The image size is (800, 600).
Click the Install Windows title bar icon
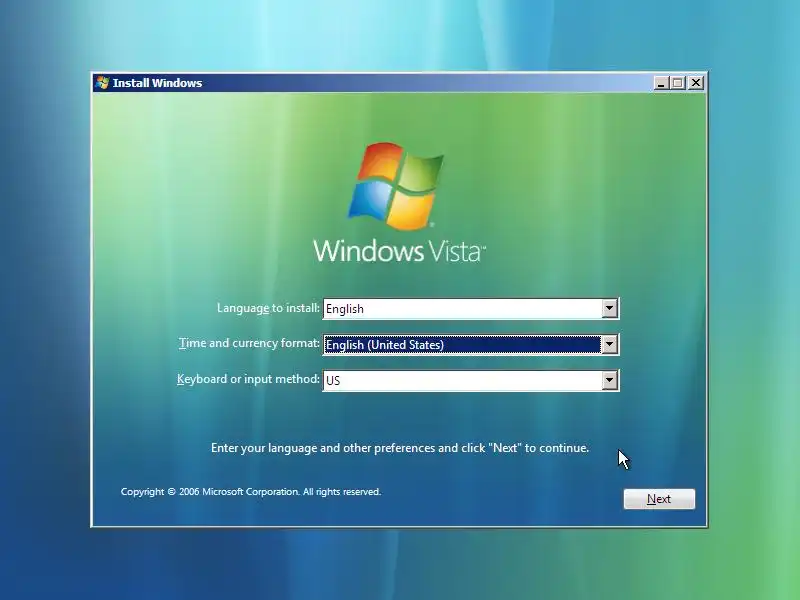pyautogui.click(x=103, y=83)
